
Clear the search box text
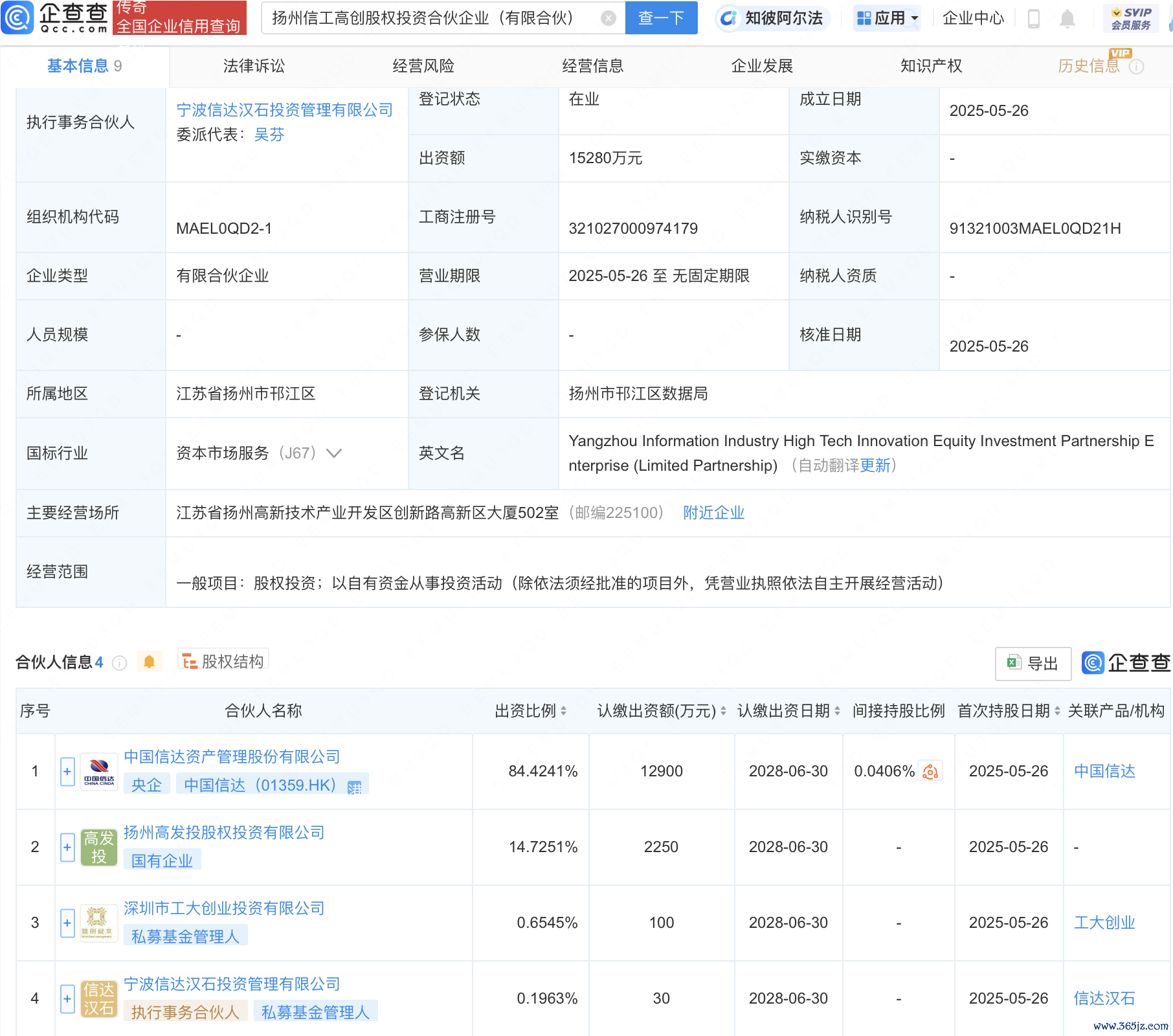click(608, 18)
